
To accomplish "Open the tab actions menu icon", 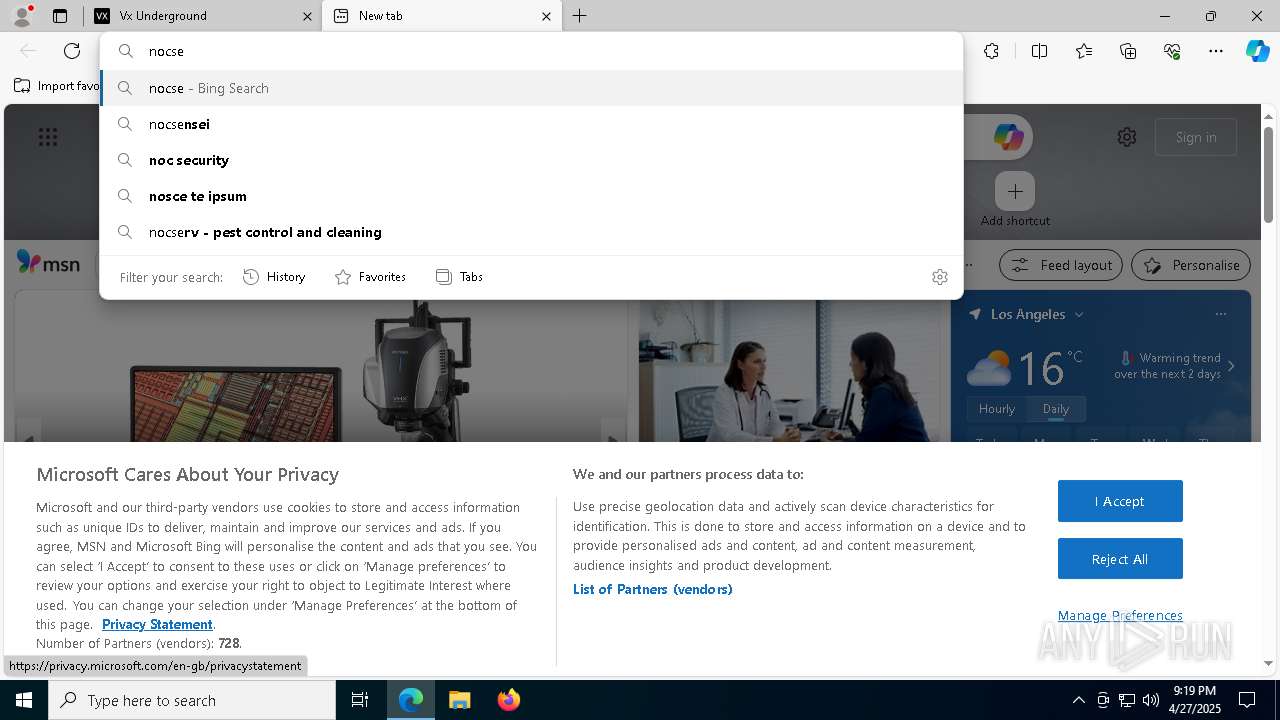I will click(x=60, y=16).
